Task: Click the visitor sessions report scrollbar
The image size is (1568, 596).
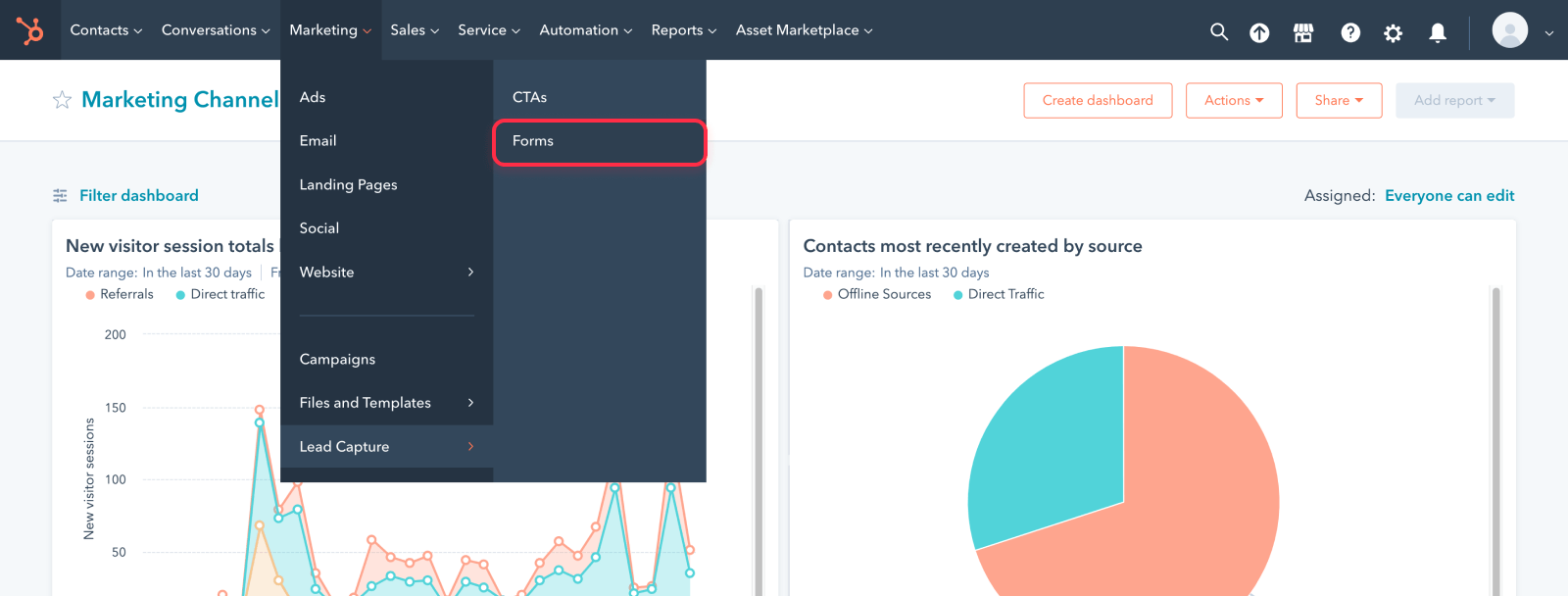Action: pos(759,441)
